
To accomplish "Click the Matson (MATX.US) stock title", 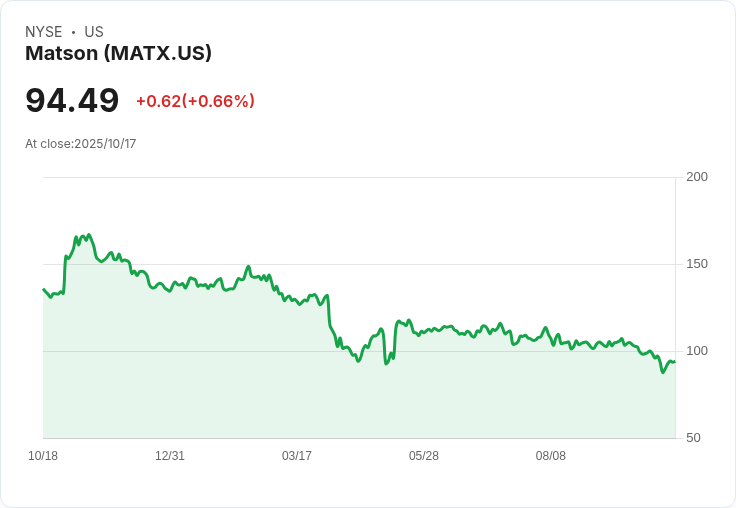I will (118, 54).
